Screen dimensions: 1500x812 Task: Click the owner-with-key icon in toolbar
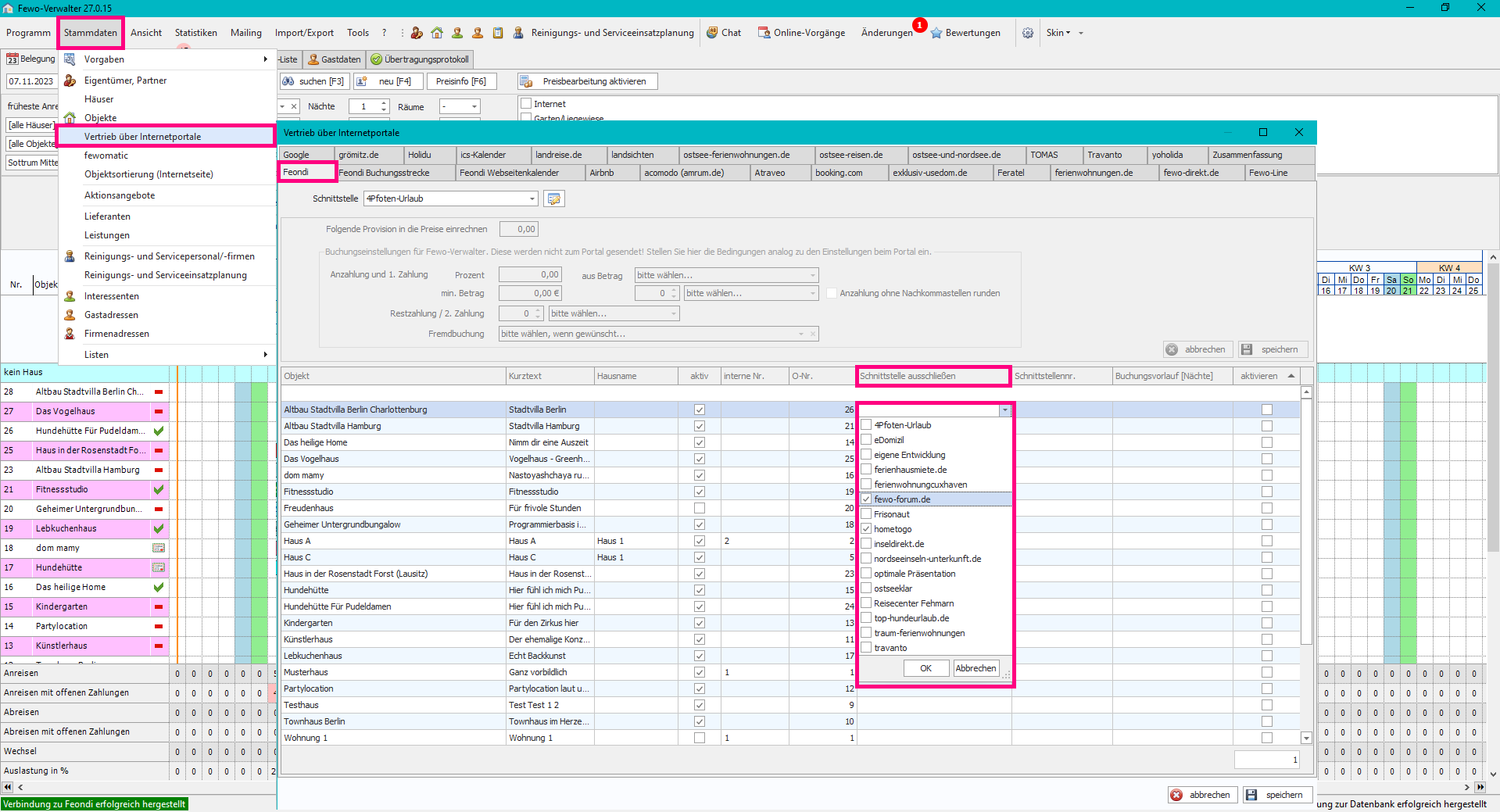point(417,33)
